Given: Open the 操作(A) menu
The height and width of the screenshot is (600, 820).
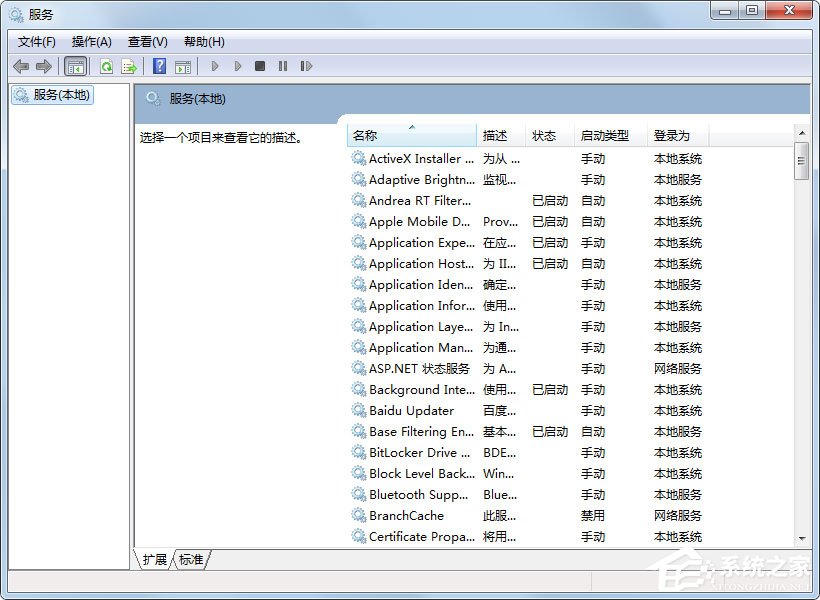Looking at the screenshot, I should coord(92,41).
